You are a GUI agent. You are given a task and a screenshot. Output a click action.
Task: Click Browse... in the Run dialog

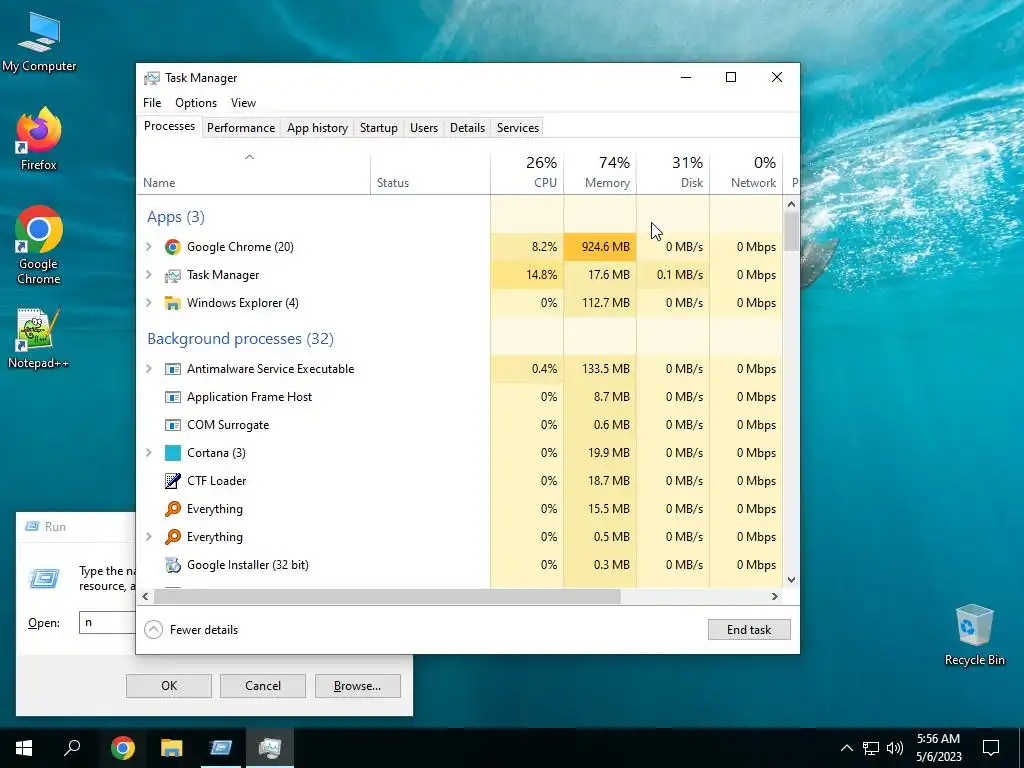coord(357,686)
